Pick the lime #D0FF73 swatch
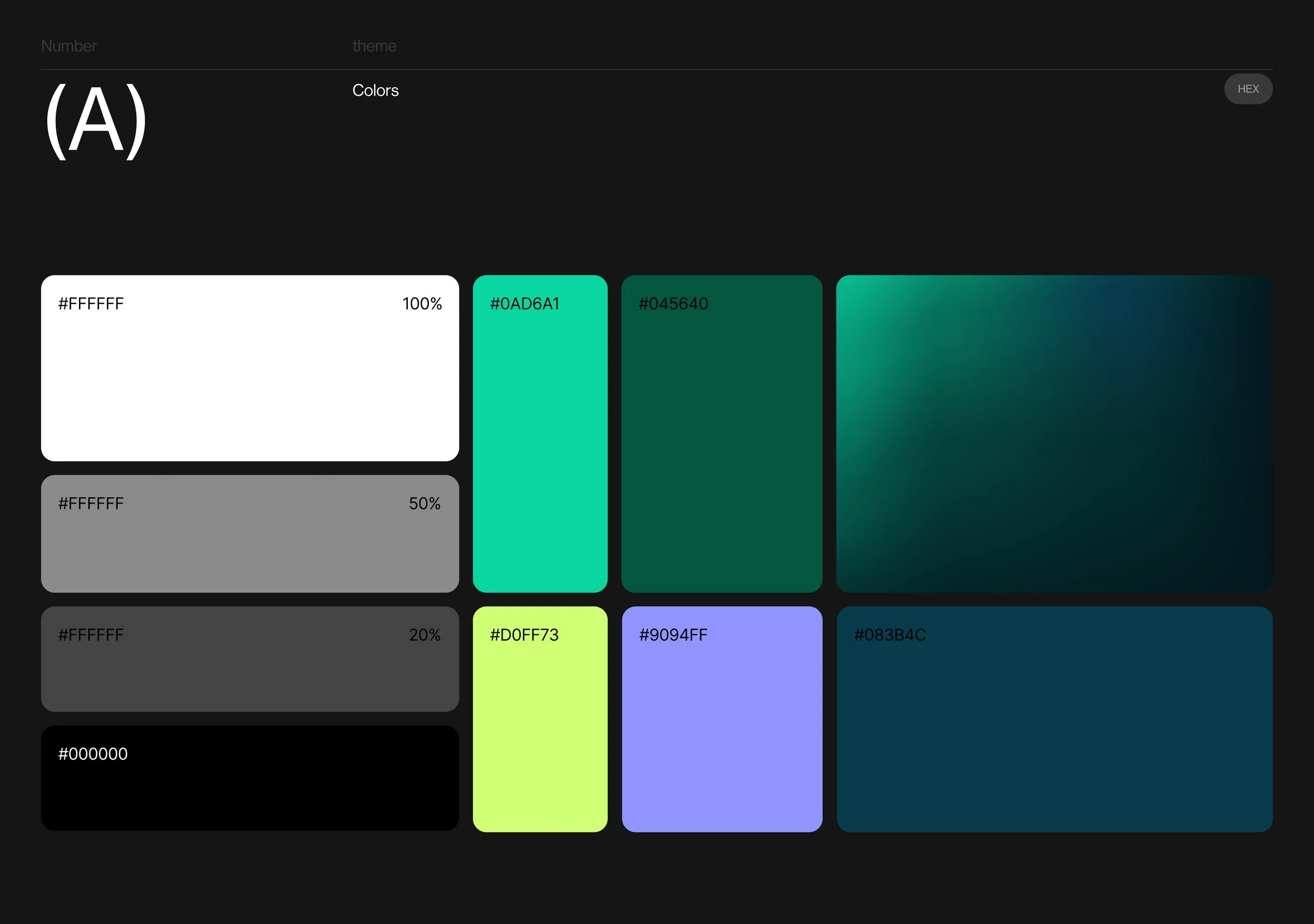The width and height of the screenshot is (1314, 924). pos(540,732)
